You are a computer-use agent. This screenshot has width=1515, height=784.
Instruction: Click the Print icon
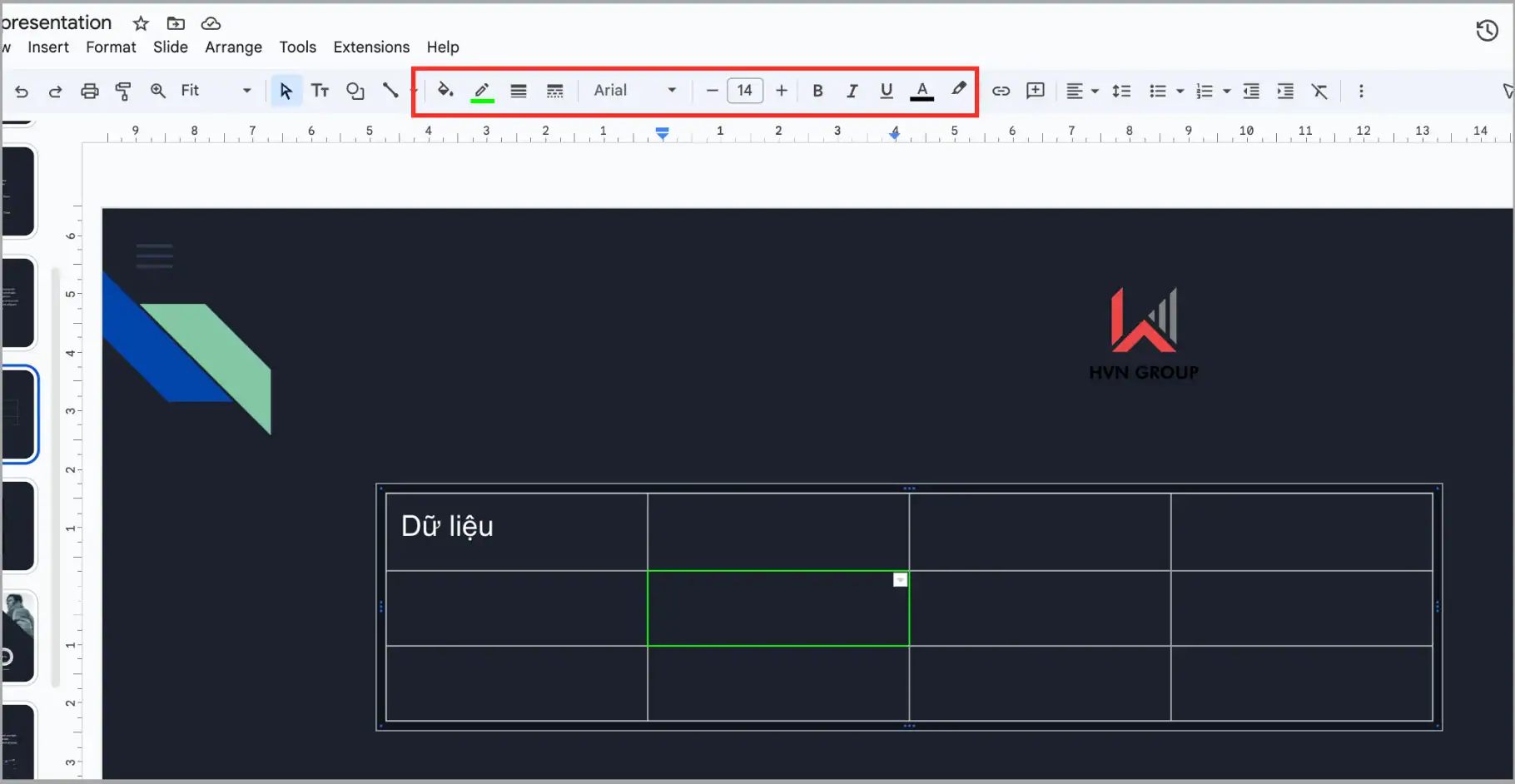pos(90,91)
